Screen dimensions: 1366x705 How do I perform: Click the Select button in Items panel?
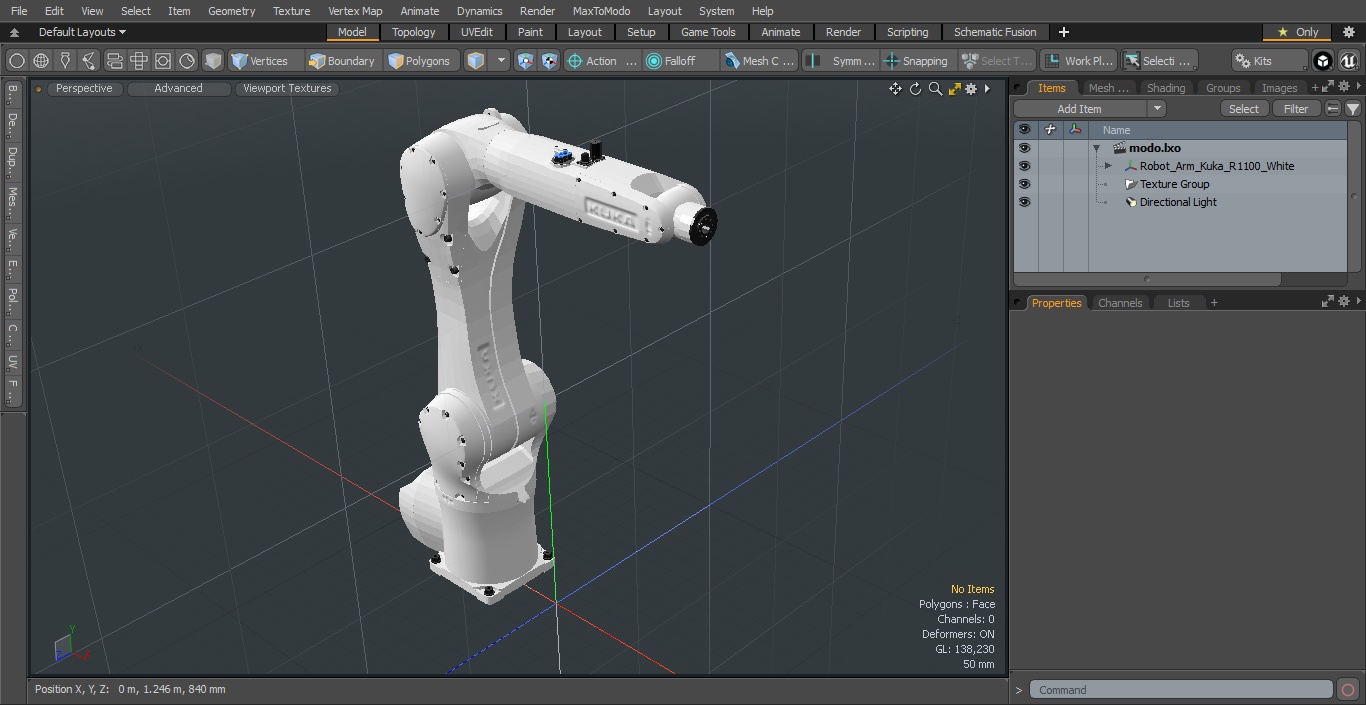point(1244,109)
